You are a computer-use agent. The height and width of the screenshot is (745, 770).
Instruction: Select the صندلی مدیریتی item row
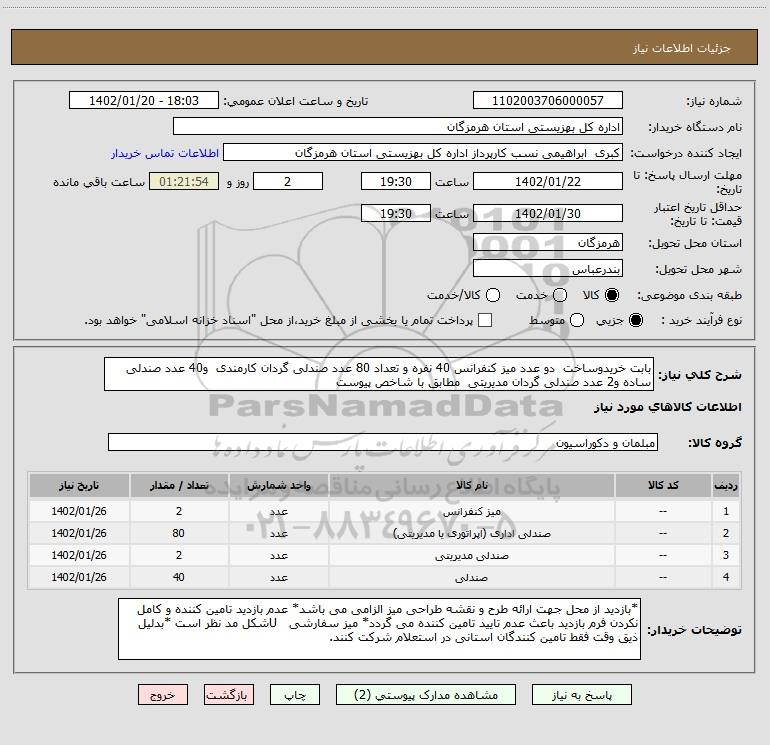click(x=385, y=555)
